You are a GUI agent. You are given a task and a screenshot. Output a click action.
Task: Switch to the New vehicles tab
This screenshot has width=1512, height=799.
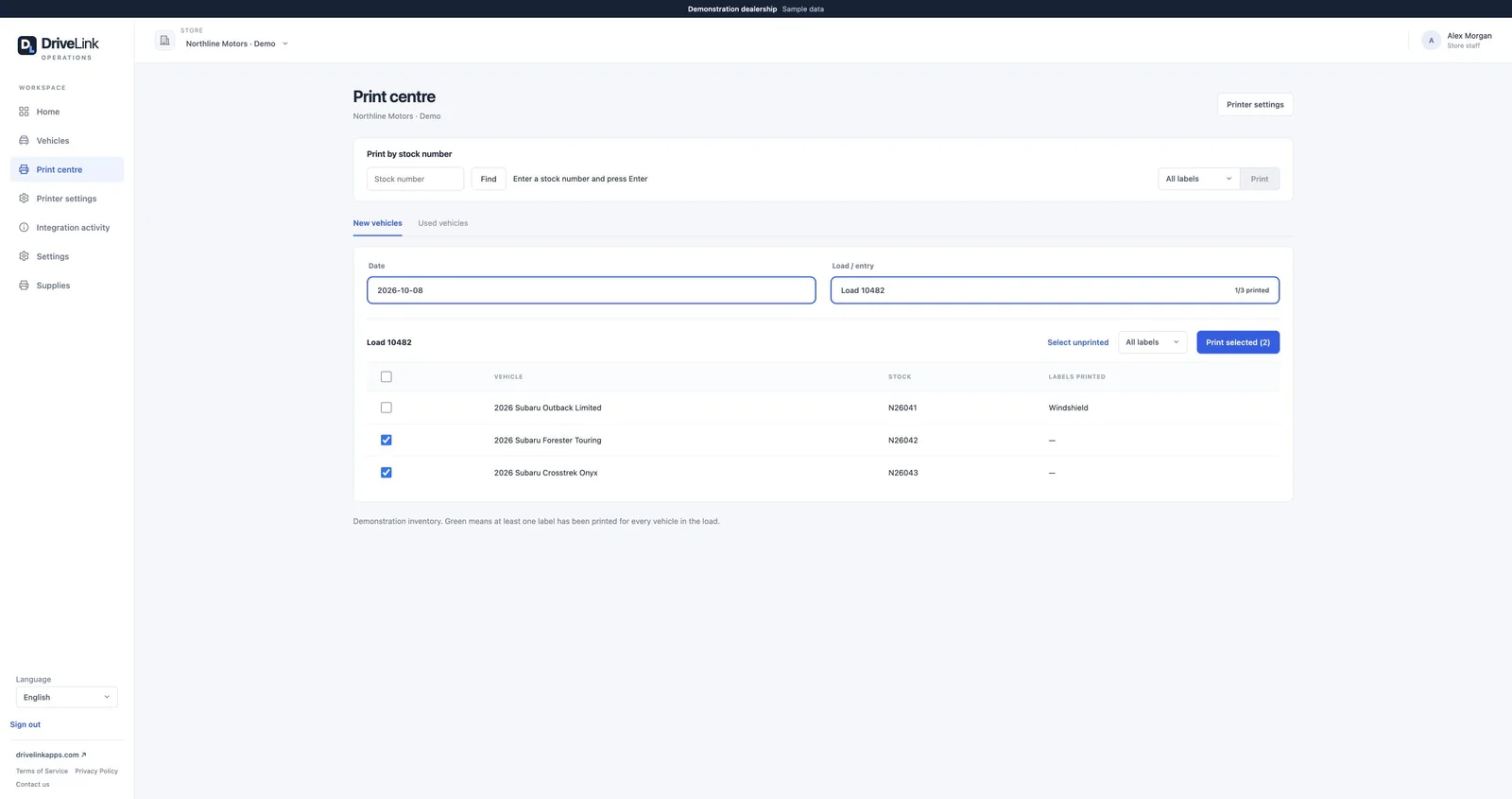[377, 223]
